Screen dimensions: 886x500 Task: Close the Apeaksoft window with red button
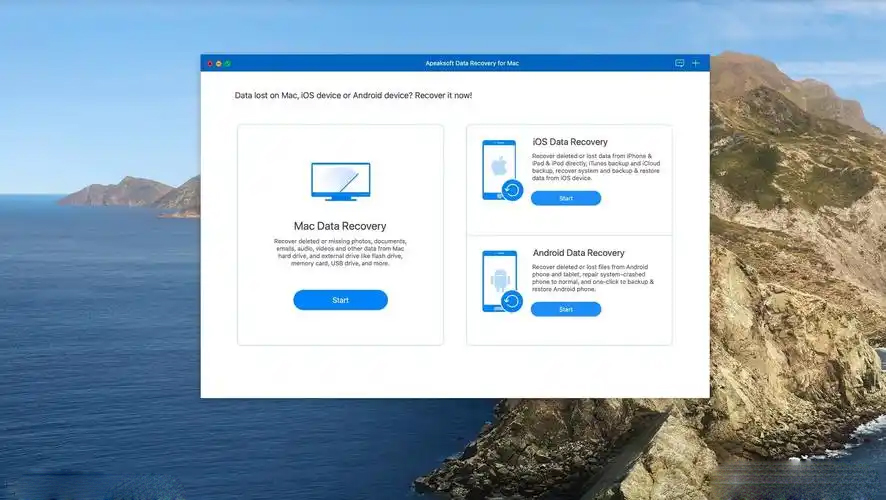pyautogui.click(x=210, y=64)
